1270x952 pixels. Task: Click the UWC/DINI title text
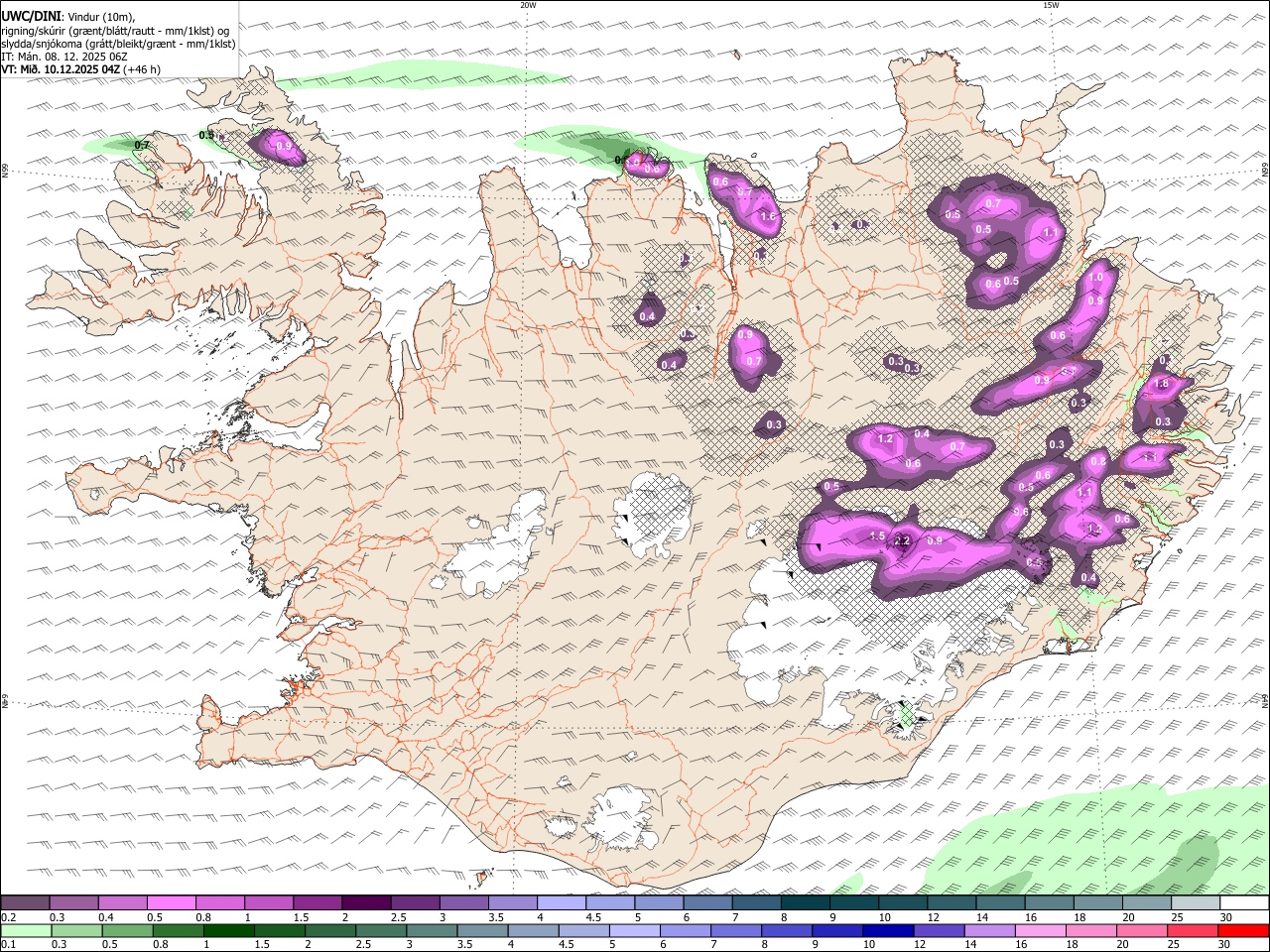[30, 17]
